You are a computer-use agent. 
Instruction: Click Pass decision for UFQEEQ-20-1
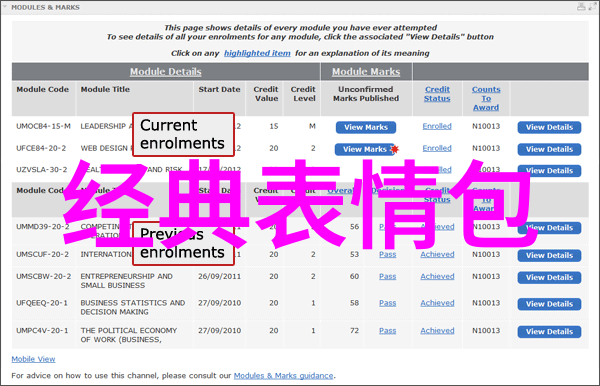388,303
